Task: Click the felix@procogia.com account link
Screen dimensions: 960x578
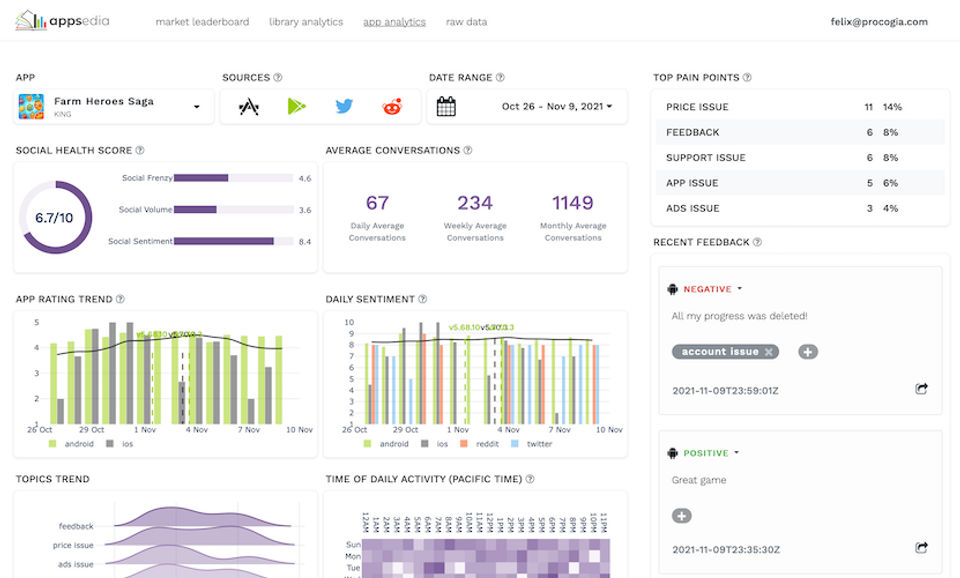Action: point(879,22)
